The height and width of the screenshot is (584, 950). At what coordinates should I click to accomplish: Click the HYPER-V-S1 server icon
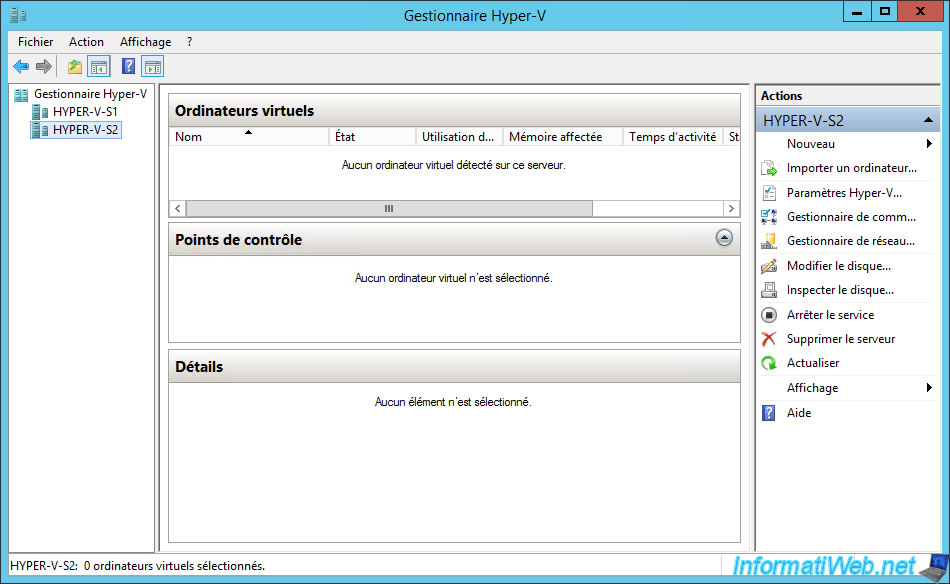click(x=40, y=112)
